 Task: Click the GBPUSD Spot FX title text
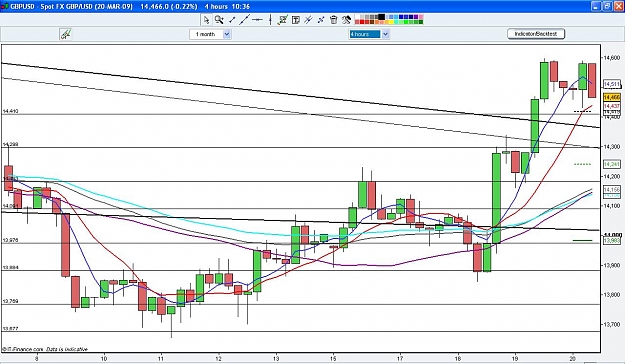[71, 6]
